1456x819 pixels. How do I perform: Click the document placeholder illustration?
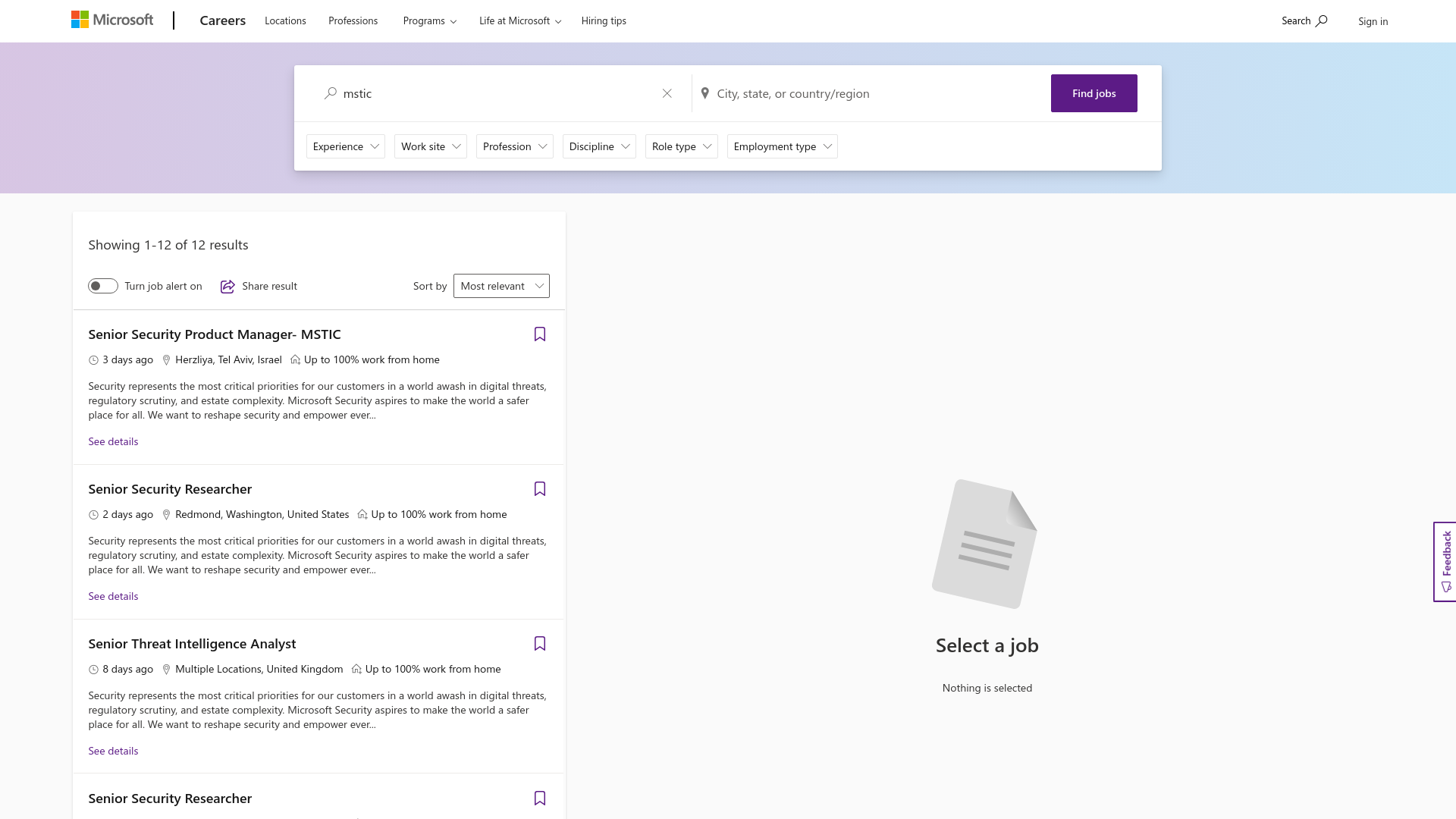984,544
